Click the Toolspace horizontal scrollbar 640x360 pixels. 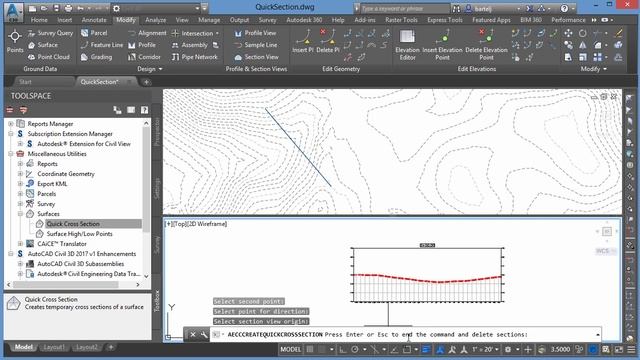click(x=66, y=284)
